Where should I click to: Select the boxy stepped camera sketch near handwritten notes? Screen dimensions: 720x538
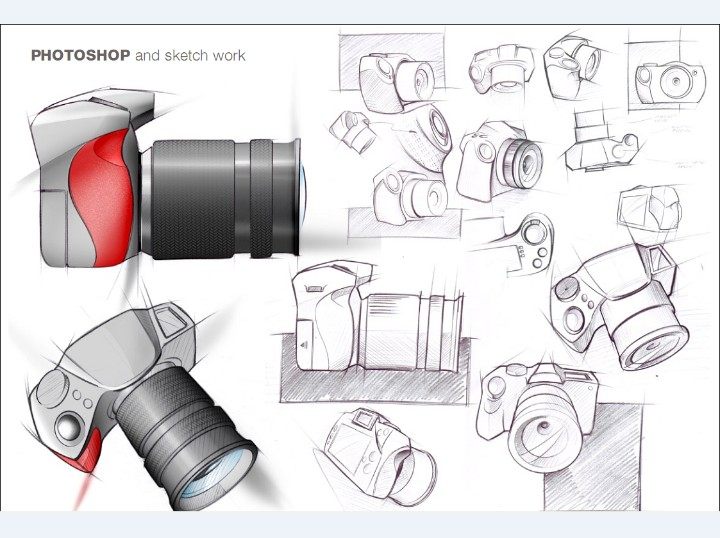(600, 140)
